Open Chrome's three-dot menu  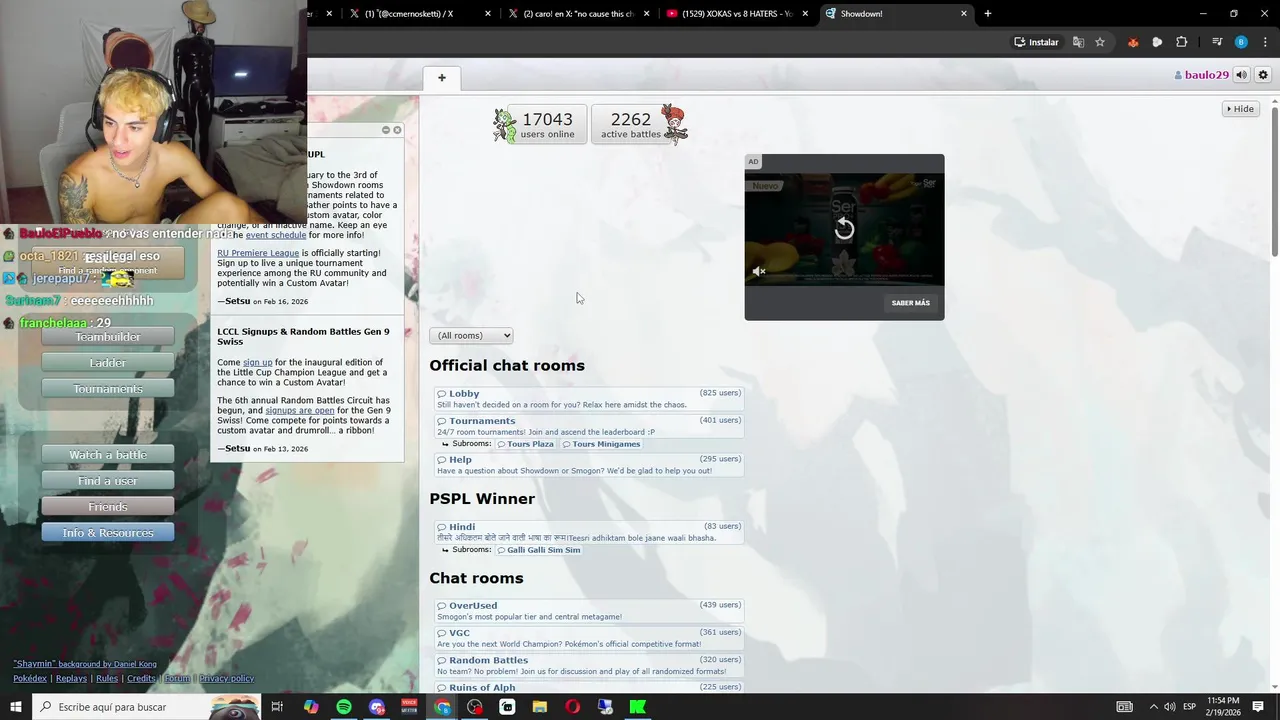[1263, 42]
